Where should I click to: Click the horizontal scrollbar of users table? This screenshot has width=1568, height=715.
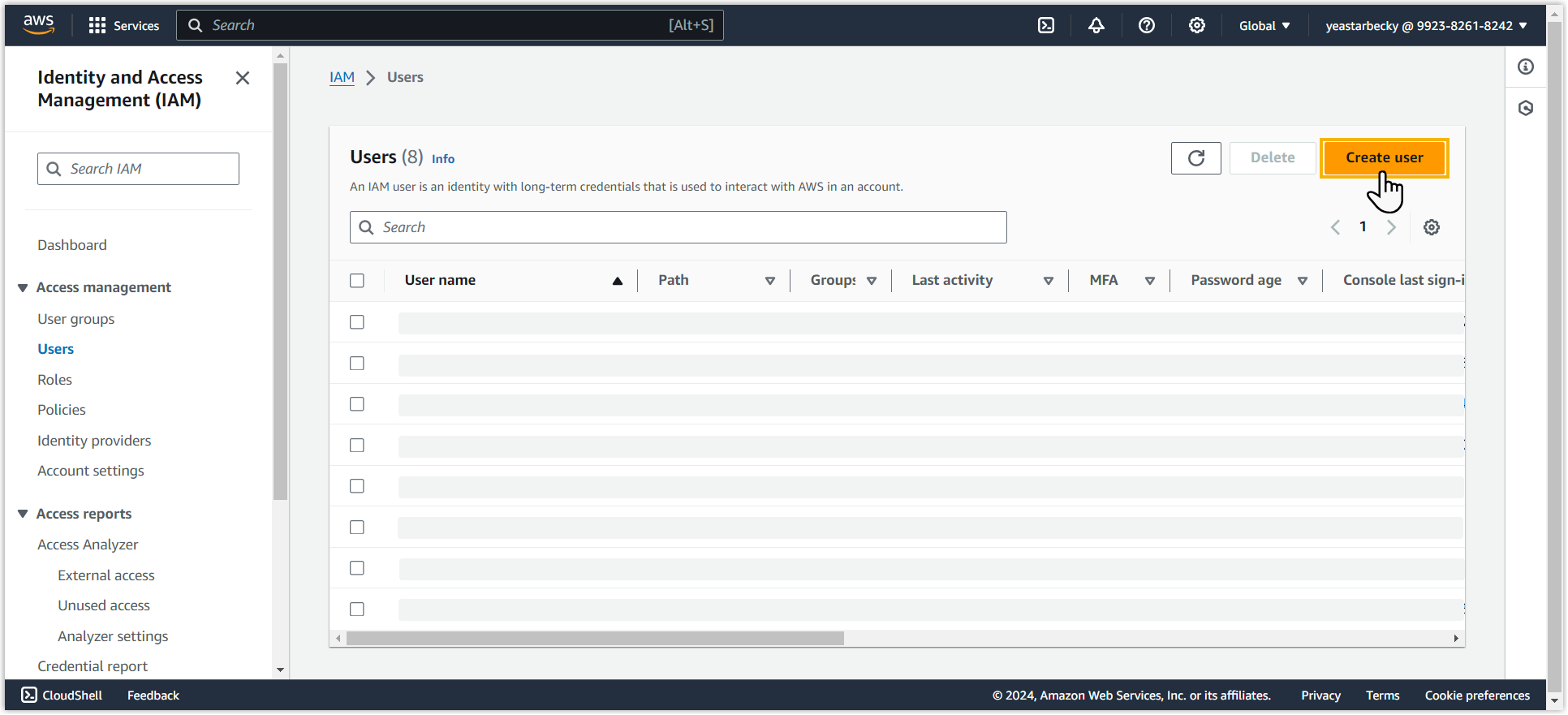(595, 639)
